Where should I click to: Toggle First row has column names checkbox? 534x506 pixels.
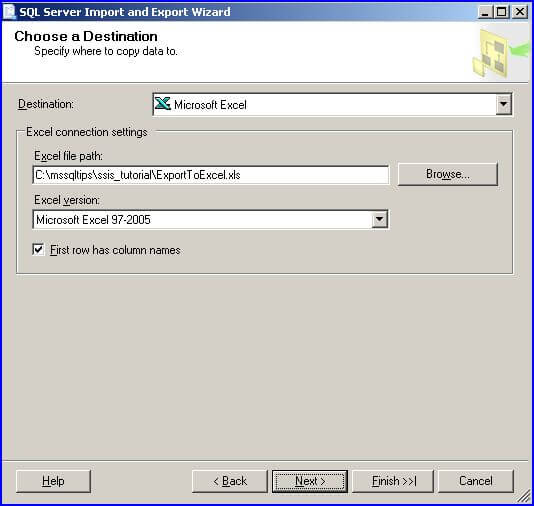click(38, 250)
